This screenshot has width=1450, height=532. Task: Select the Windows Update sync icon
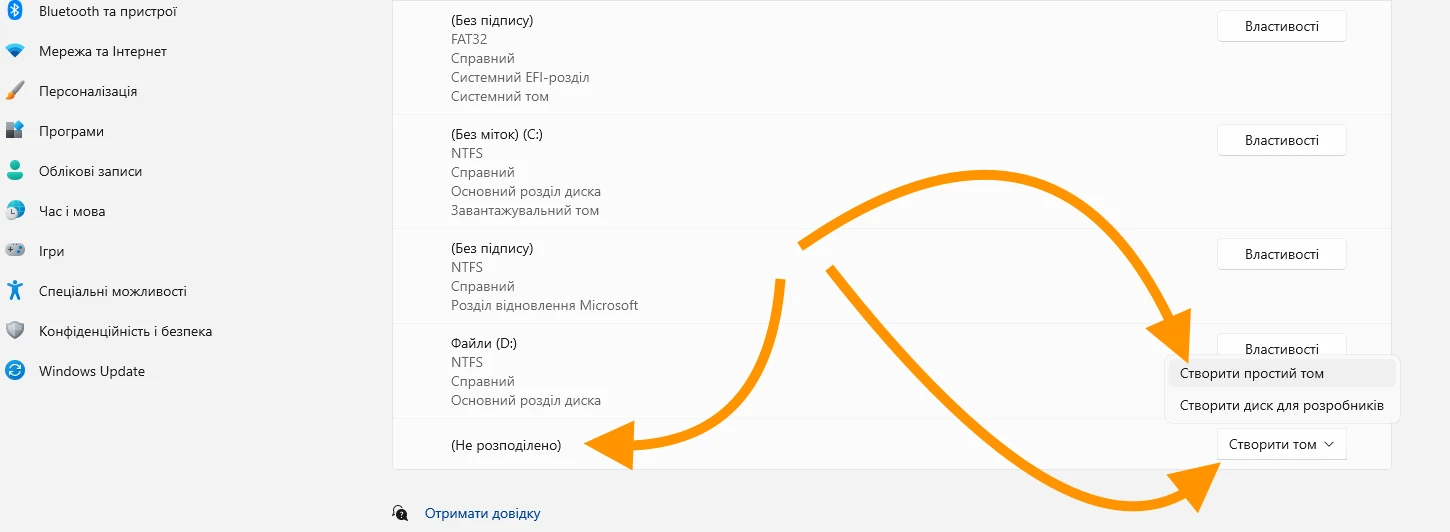[x=14, y=371]
